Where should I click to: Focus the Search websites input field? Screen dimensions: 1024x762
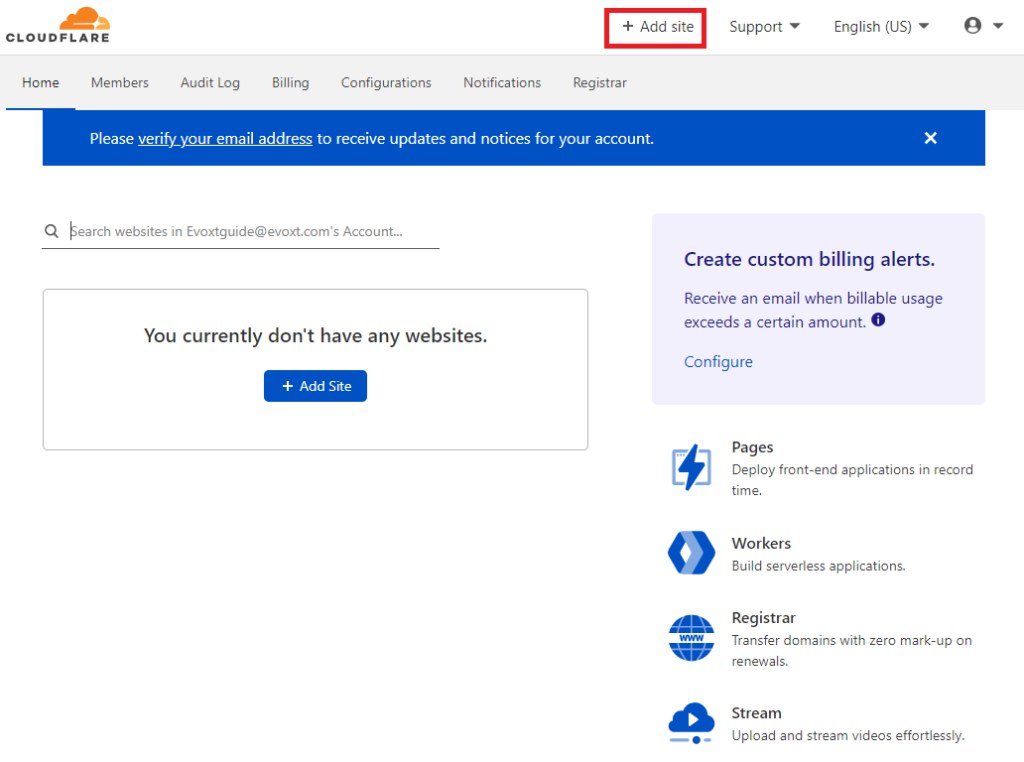click(x=250, y=231)
